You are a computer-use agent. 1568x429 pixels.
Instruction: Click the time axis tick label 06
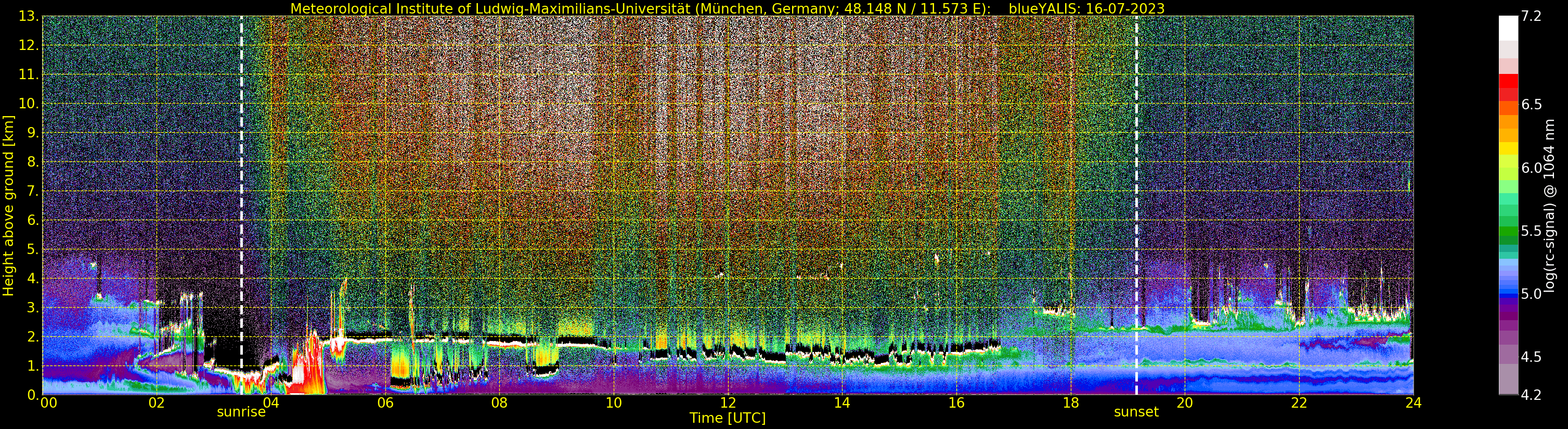click(x=385, y=403)
